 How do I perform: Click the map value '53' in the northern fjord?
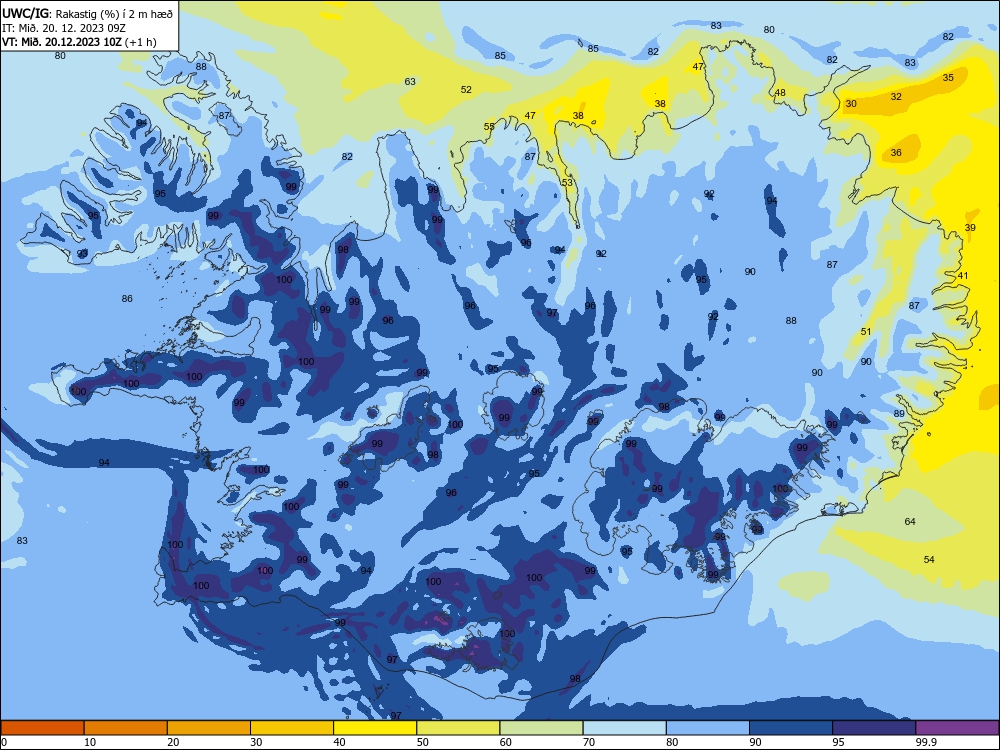tap(567, 183)
